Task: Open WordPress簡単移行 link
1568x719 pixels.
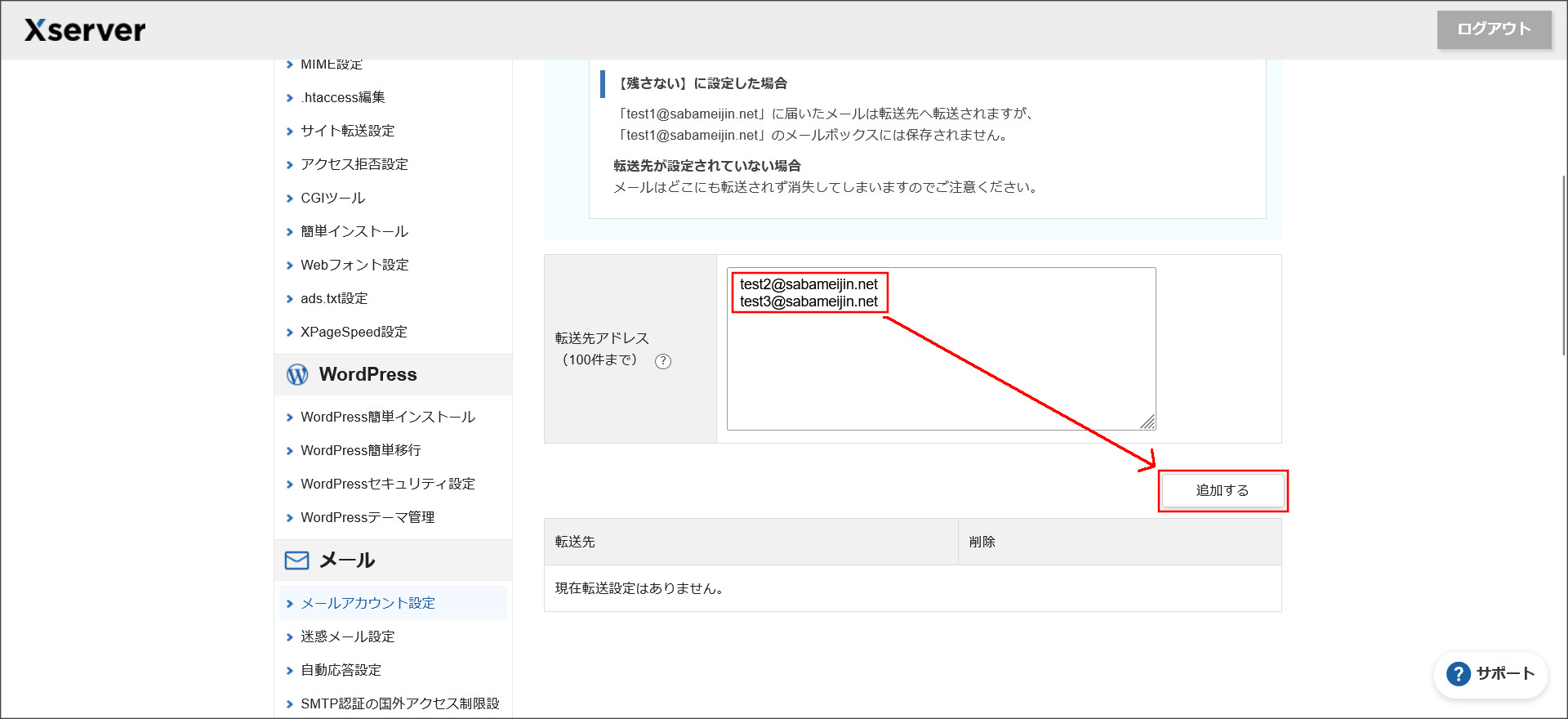Action: tap(361, 450)
